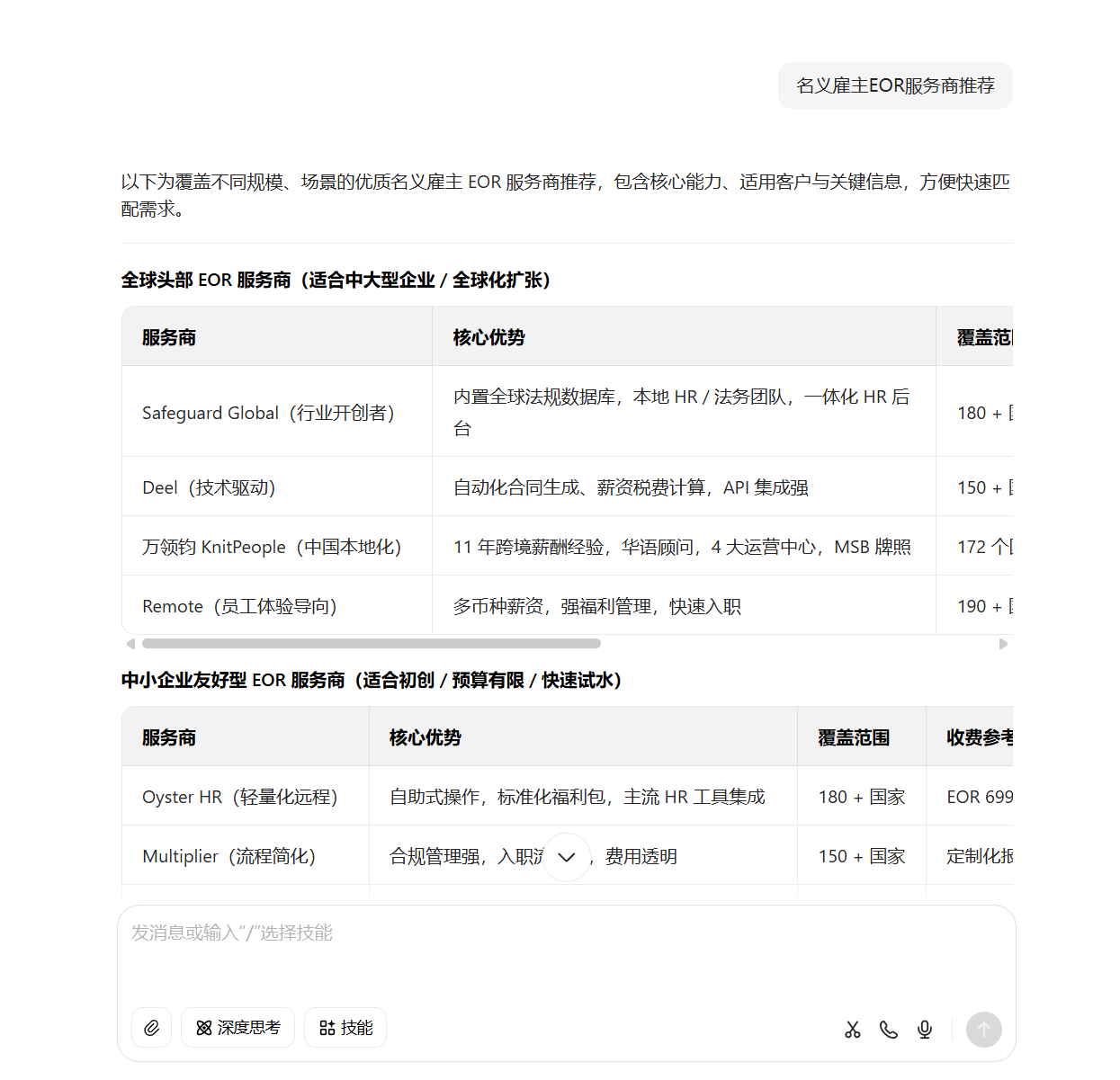This screenshot has height=1080, width=1120.
Task: Attach a file using the paperclip icon
Action: (151, 1028)
